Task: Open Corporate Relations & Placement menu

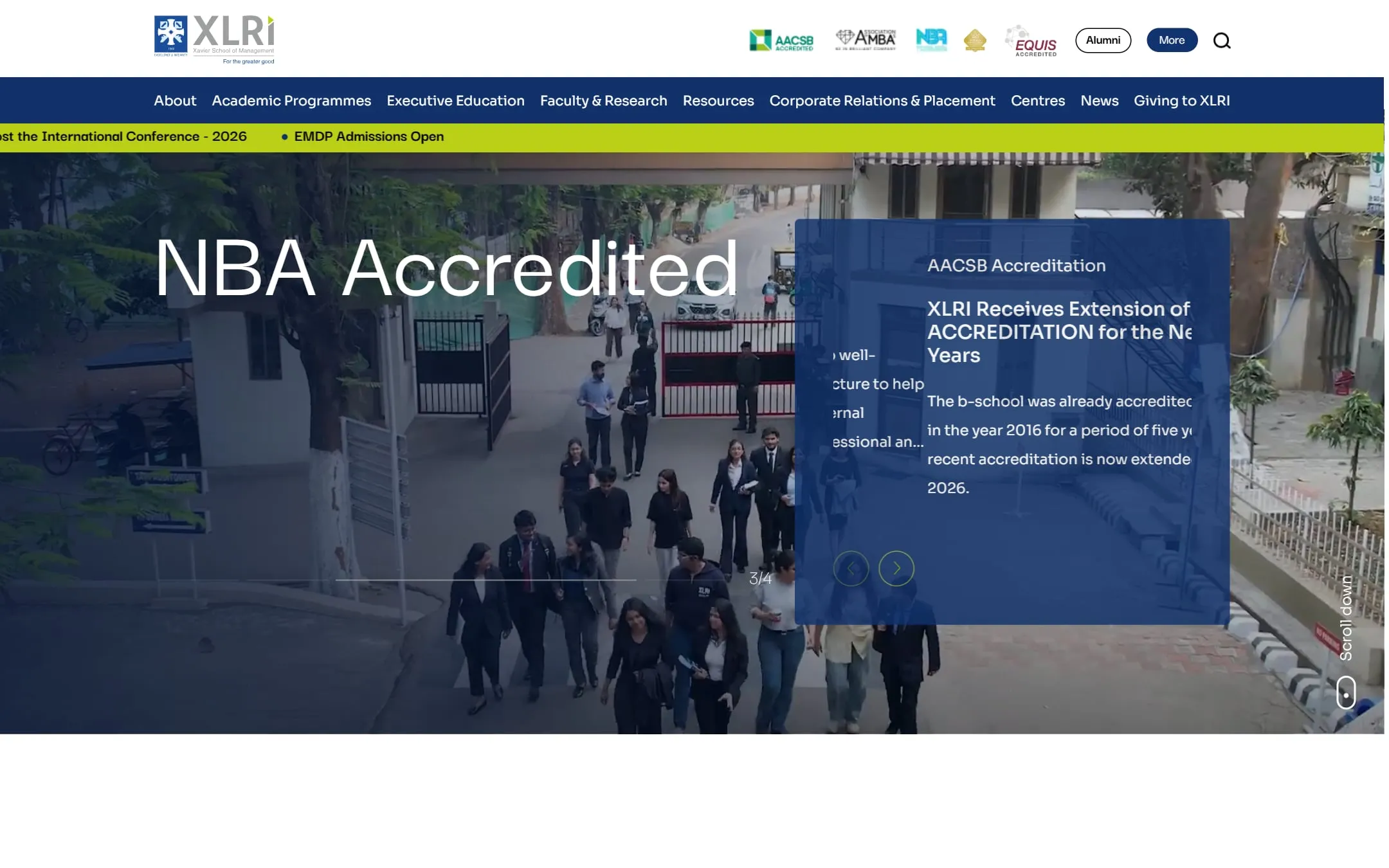Action: (882, 101)
